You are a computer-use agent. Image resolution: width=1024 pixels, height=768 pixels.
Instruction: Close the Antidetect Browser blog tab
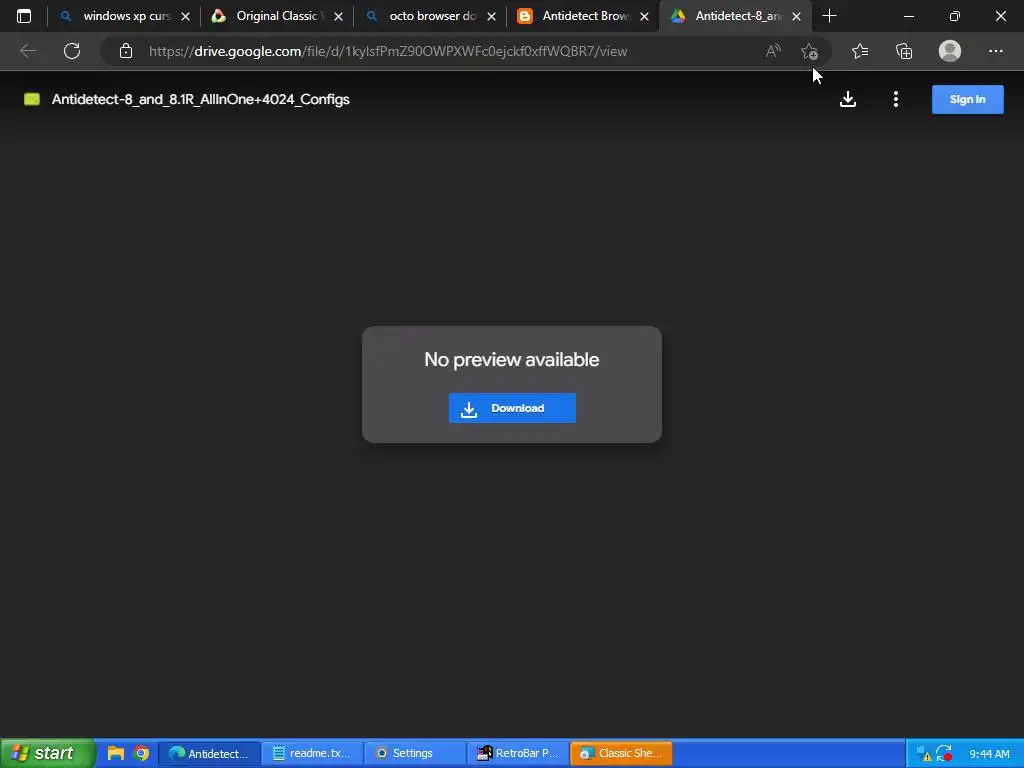[x=645, y=17]
